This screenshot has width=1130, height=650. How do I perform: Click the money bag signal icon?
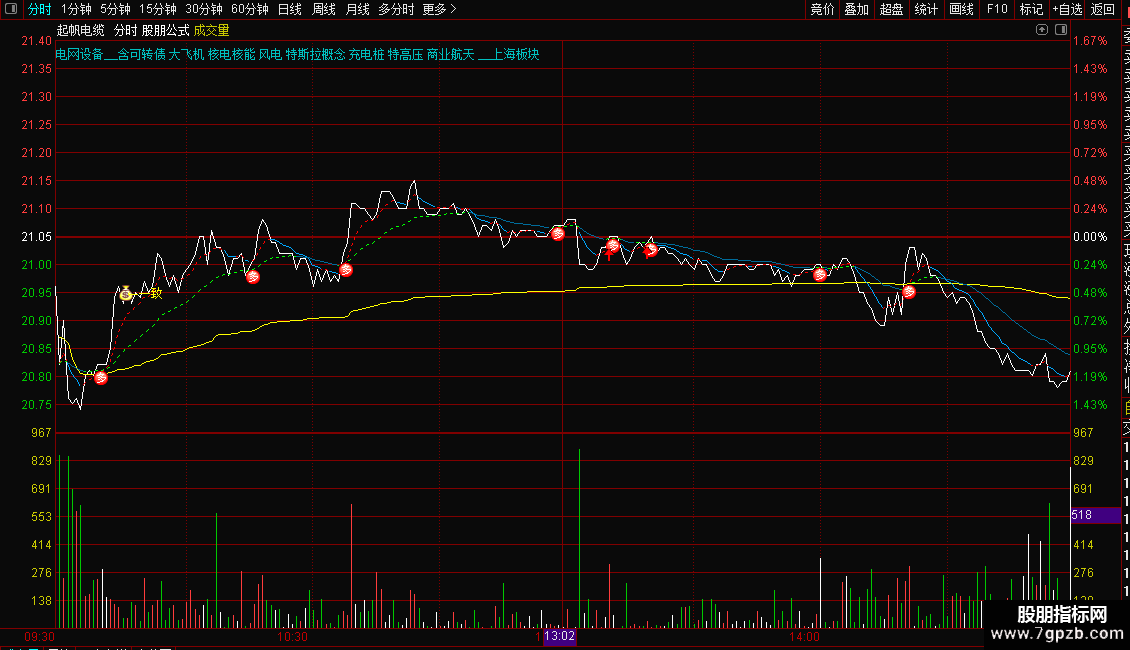(125, 293)
